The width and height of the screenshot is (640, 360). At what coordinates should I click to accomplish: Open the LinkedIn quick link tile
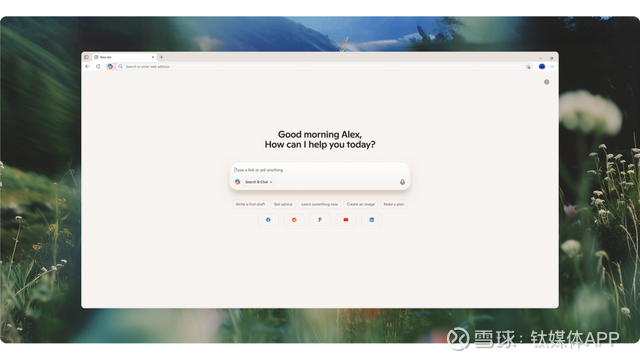coord(371,220)
